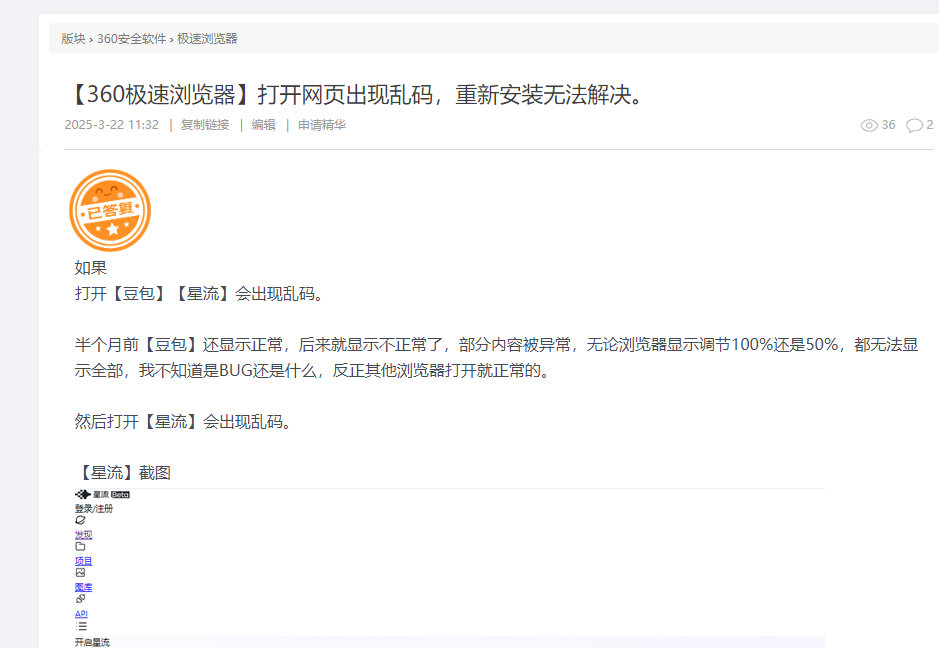Click 申请精华 to apply for featured
The width and height of the screenshot is (939, 648).
click(322, 125)
